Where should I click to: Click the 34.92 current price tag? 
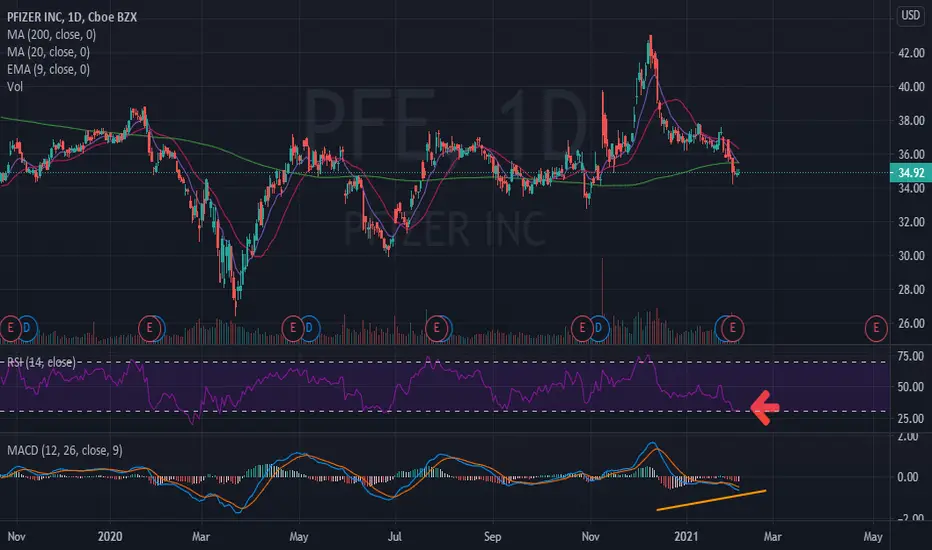tap(911, 173)
